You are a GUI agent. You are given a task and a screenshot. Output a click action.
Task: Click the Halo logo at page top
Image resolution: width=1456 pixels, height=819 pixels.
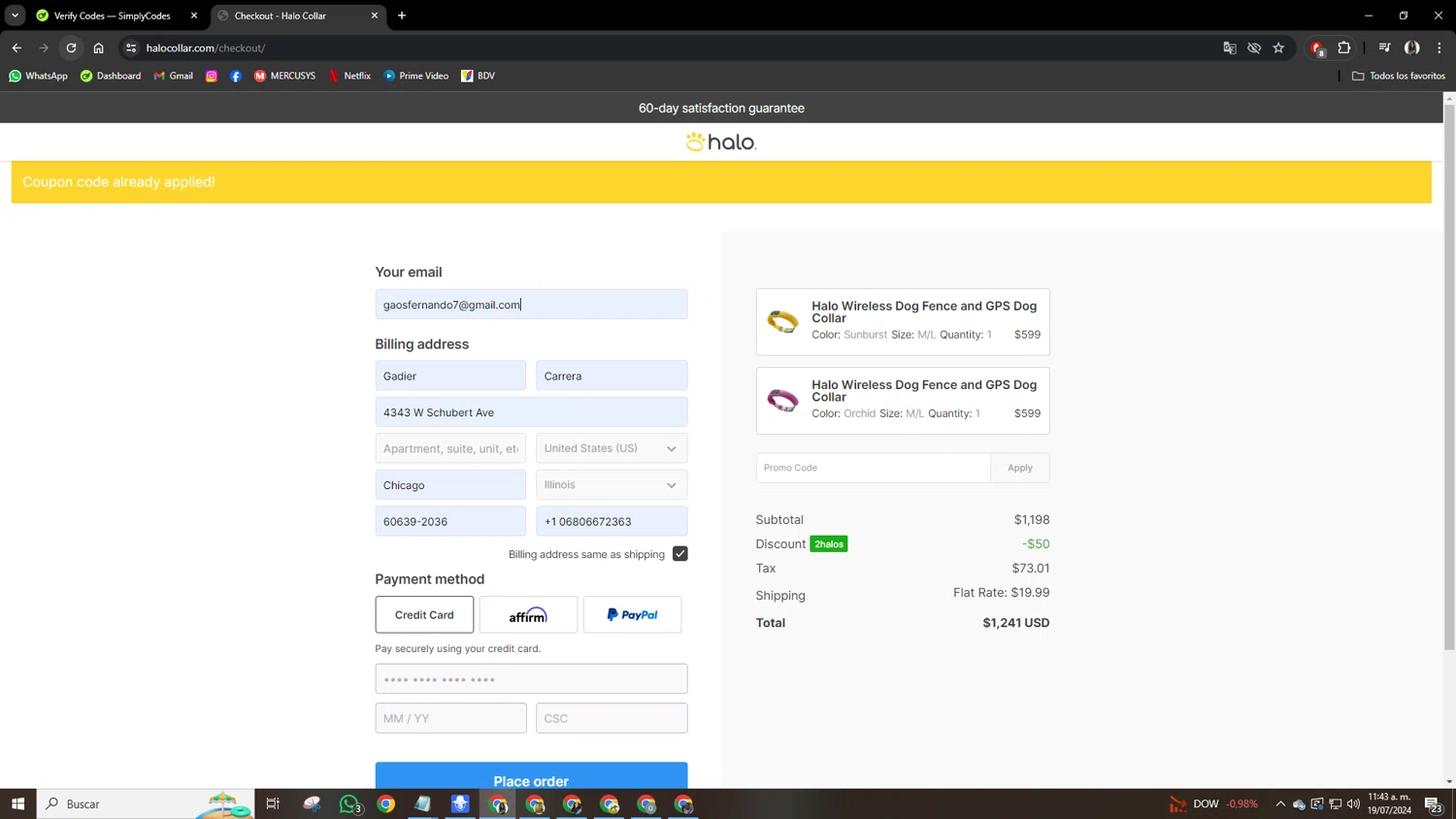pyautogui.click(x=721, y=143)
